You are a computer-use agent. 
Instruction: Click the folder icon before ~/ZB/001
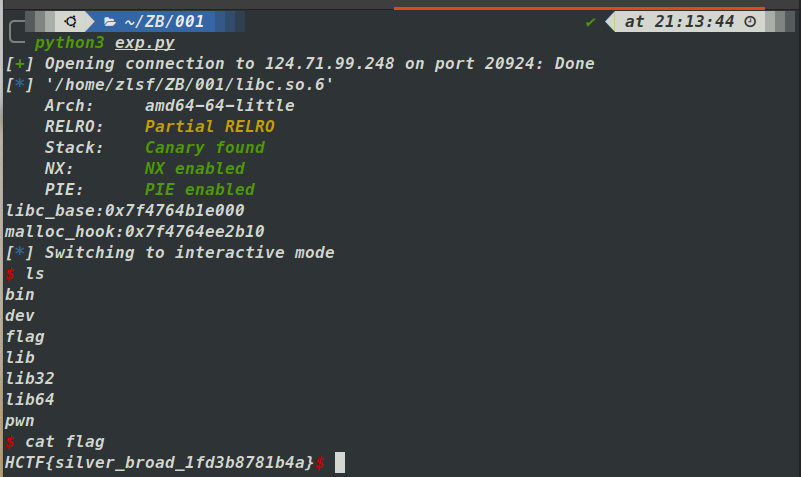(x=110, y=21)
